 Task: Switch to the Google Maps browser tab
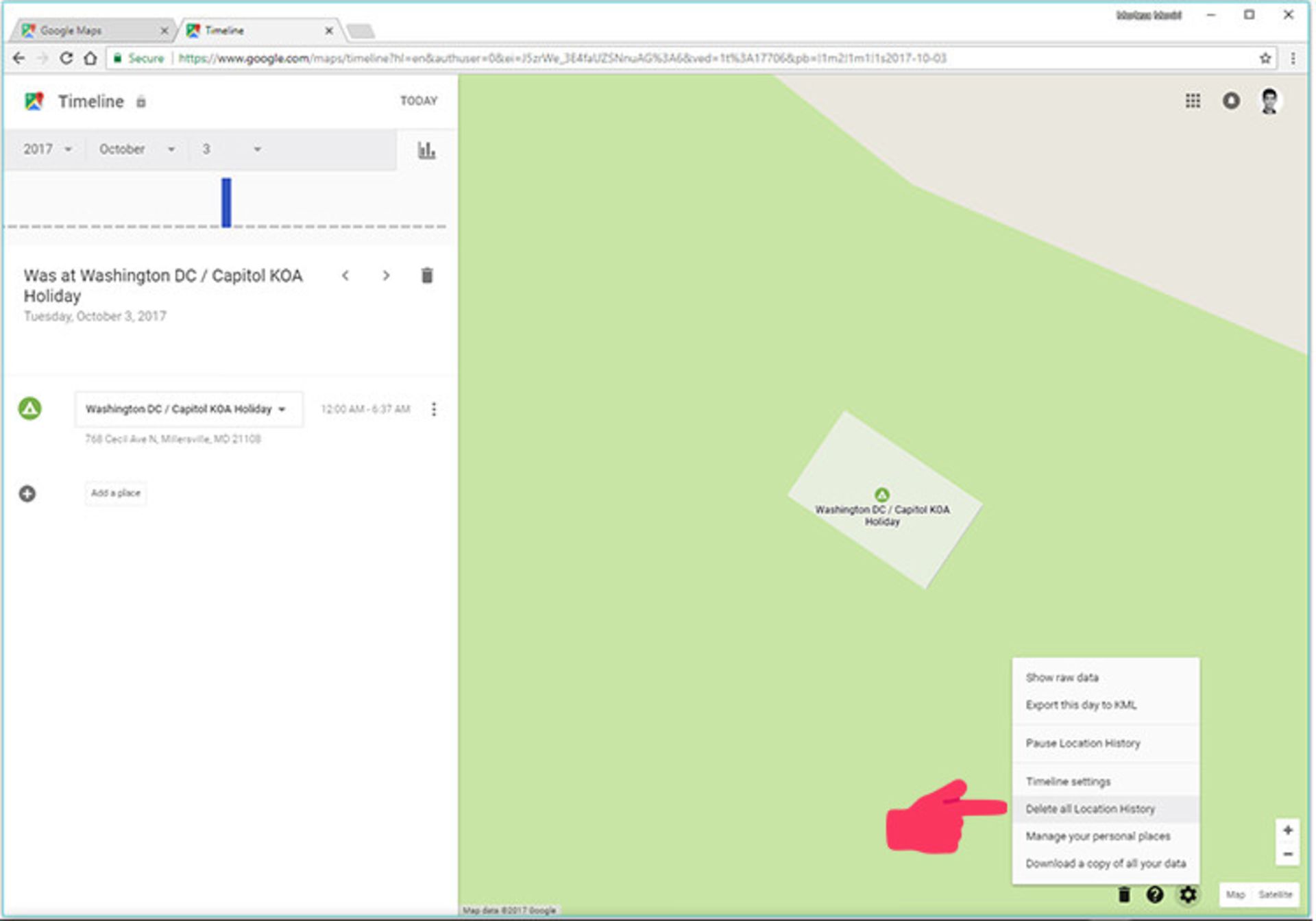[x=93, y=31]
